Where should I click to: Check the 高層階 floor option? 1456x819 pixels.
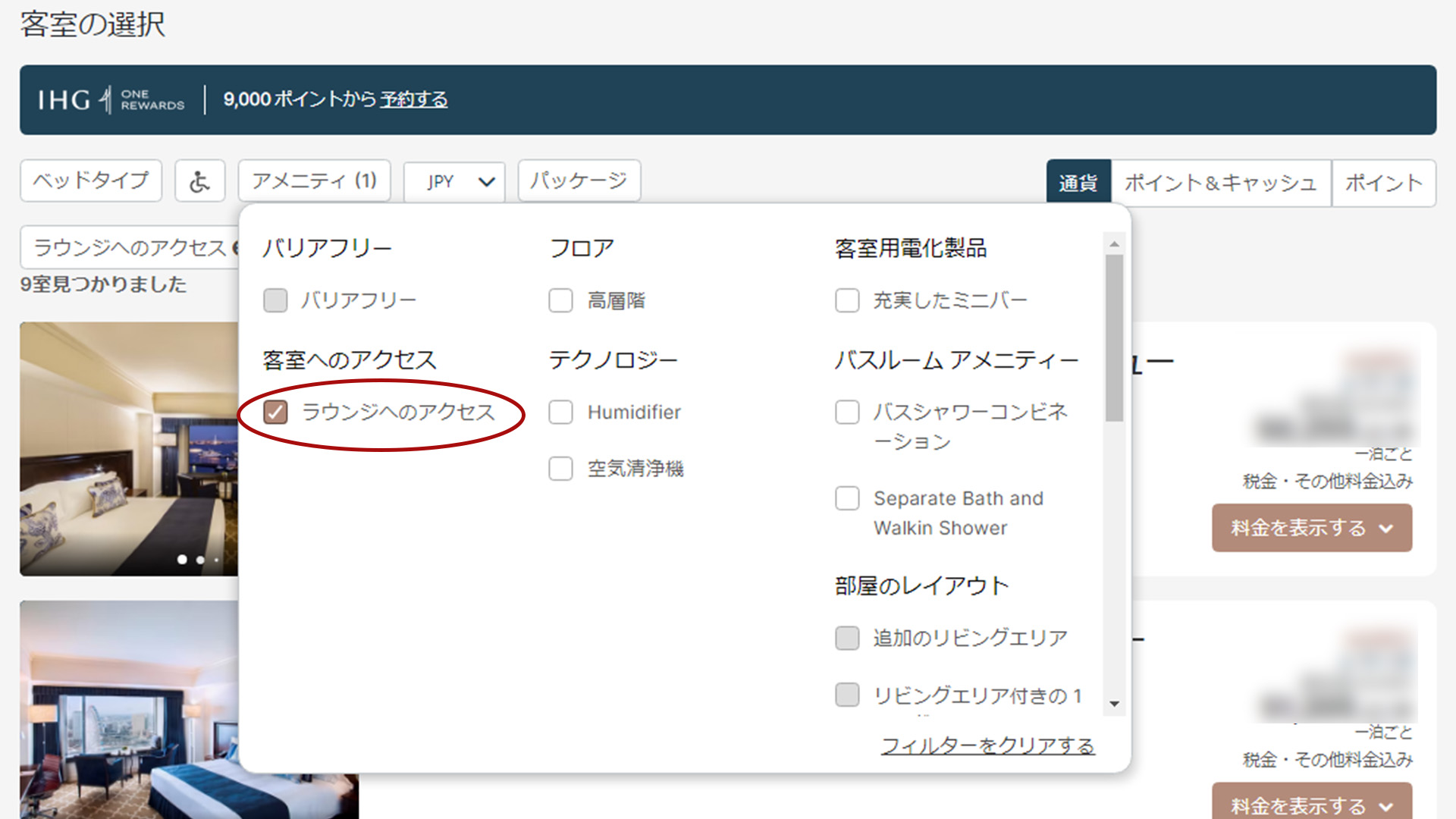pyautogui.click(x=561, y=300)
